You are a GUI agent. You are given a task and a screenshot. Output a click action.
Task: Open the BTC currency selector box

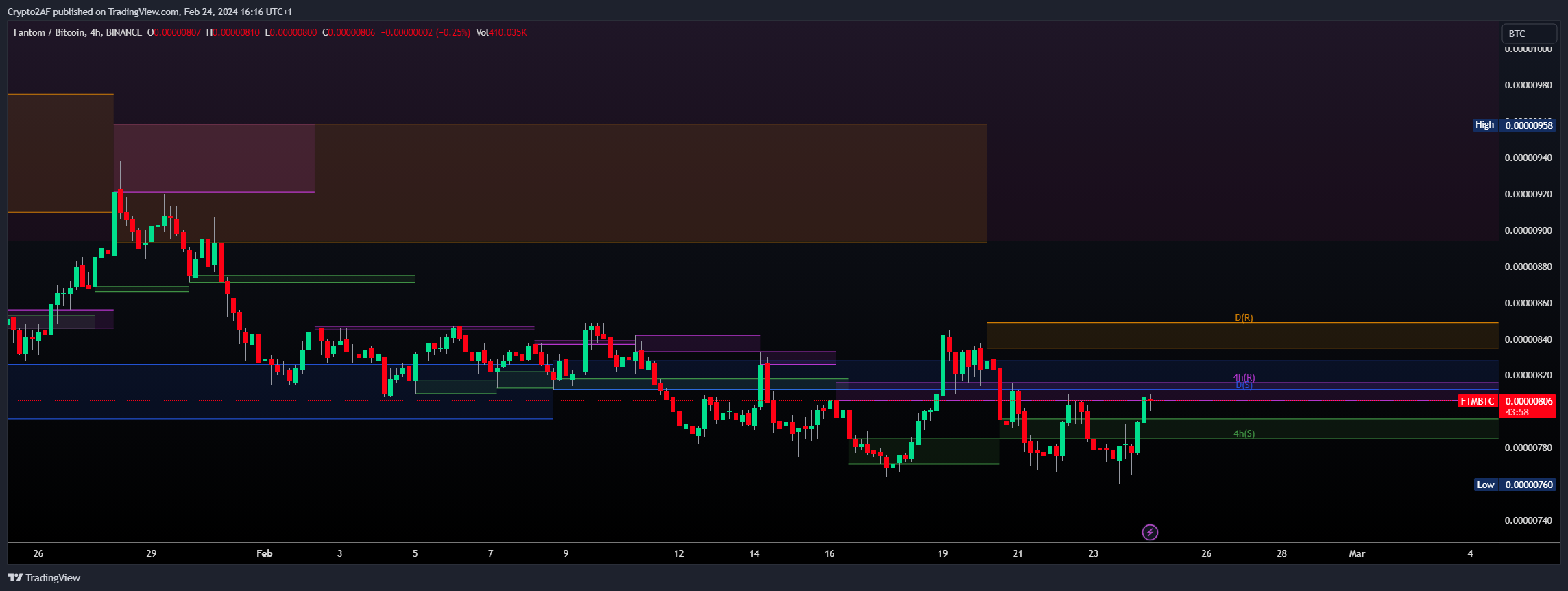[1529, 34]
